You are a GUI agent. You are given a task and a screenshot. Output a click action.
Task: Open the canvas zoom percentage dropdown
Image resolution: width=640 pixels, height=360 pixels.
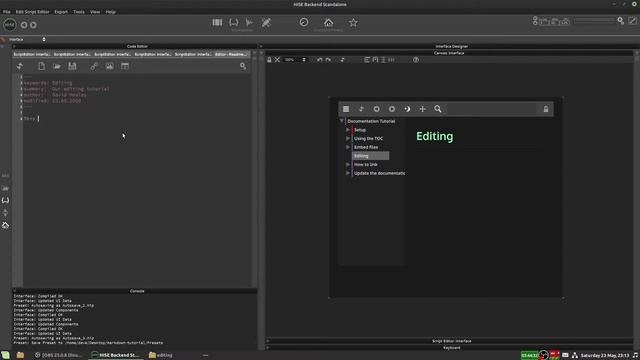295,60
